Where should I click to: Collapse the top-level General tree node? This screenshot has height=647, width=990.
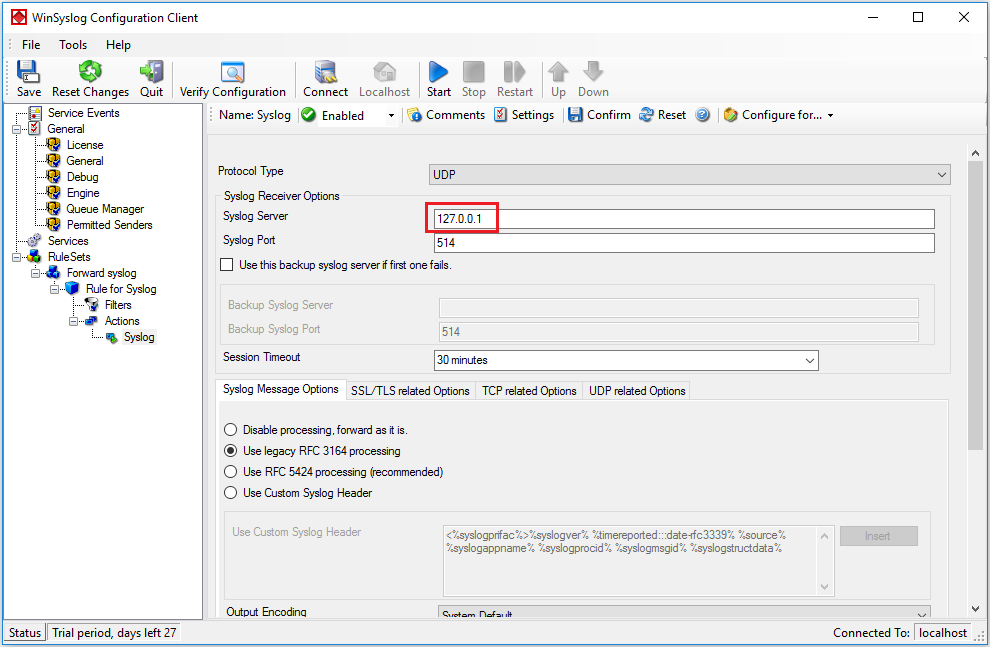(16, 129)
